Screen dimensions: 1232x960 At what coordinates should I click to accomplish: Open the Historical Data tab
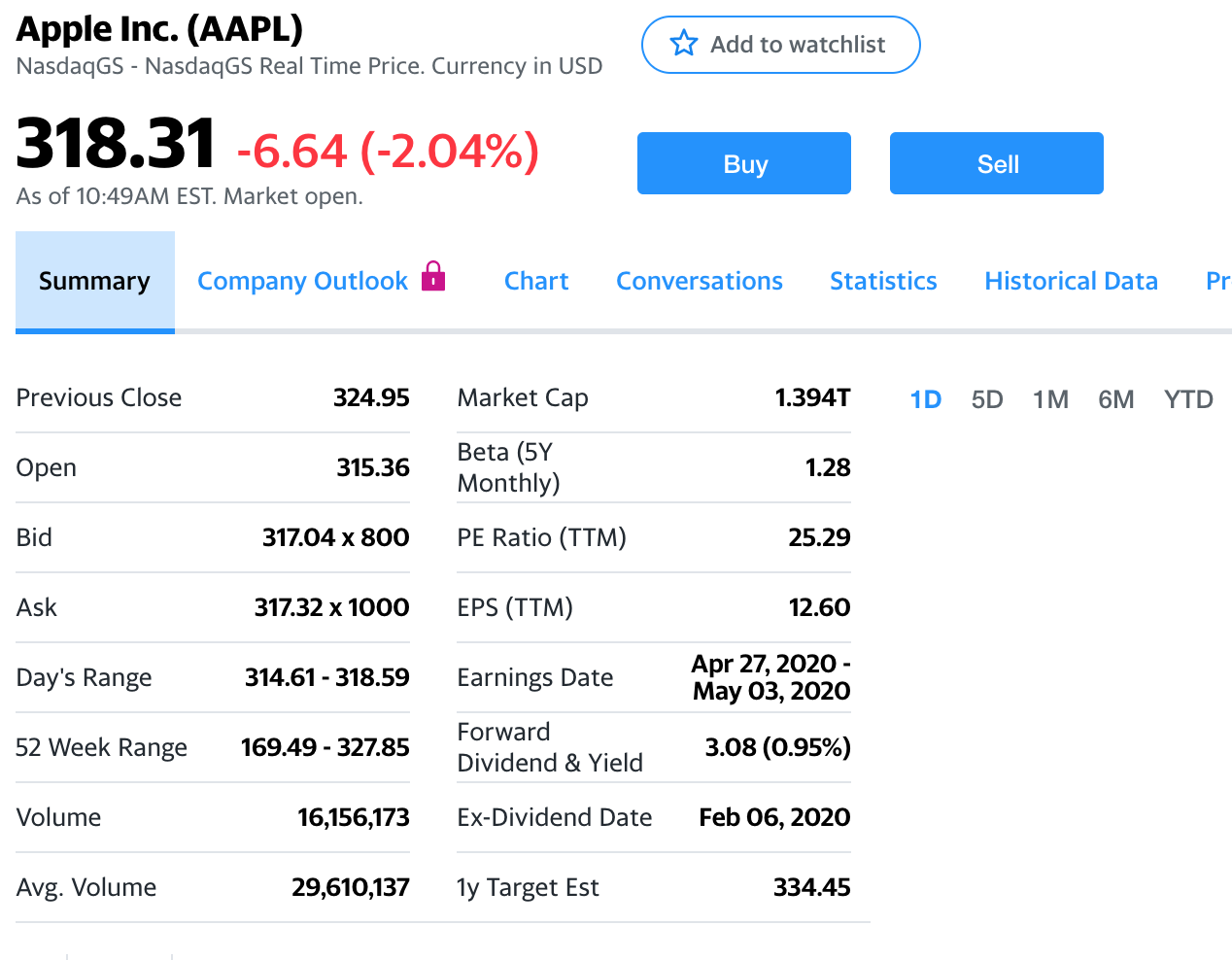(1071, 281)
